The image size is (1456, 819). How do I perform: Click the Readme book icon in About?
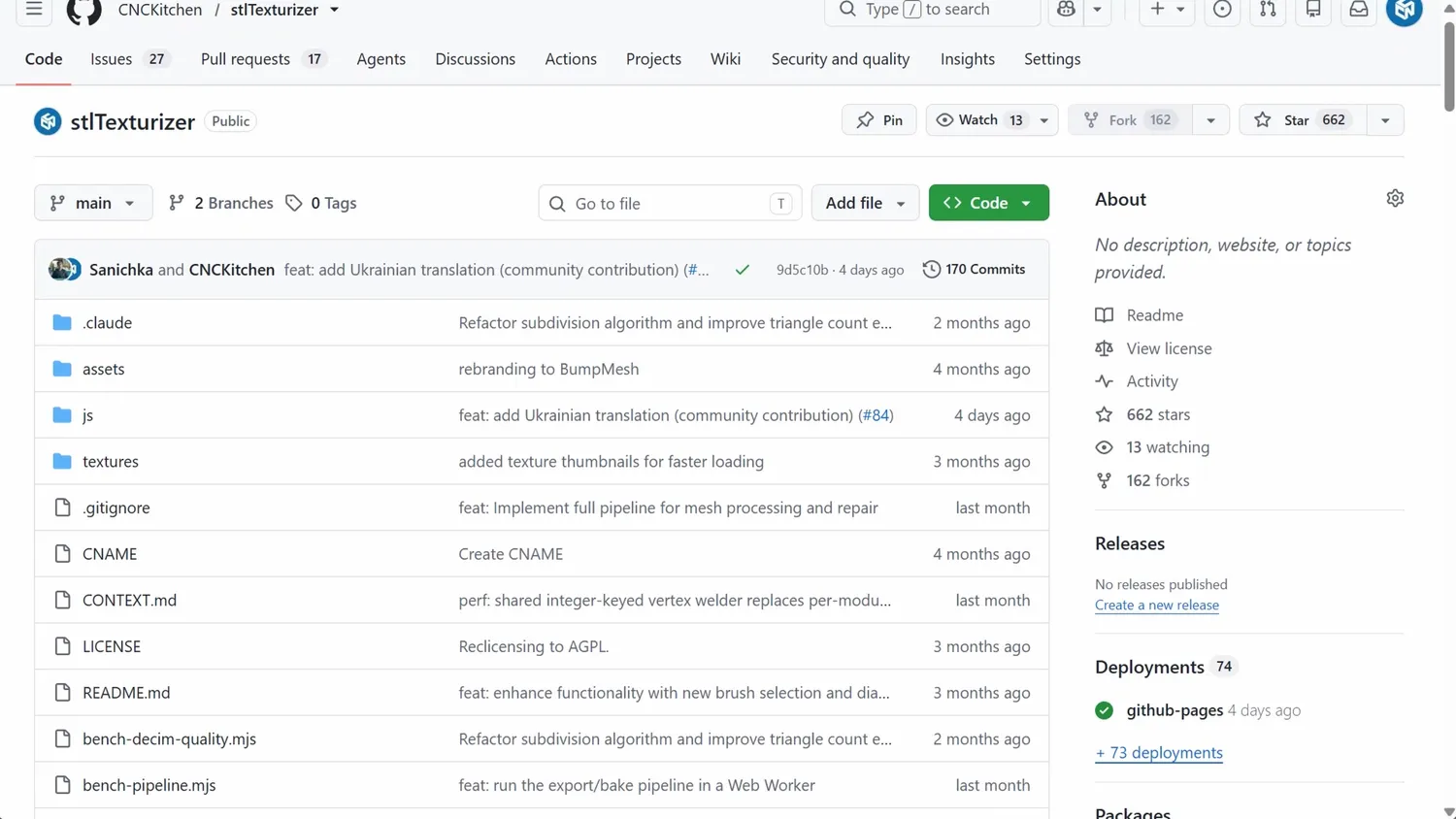(1104, 315)
